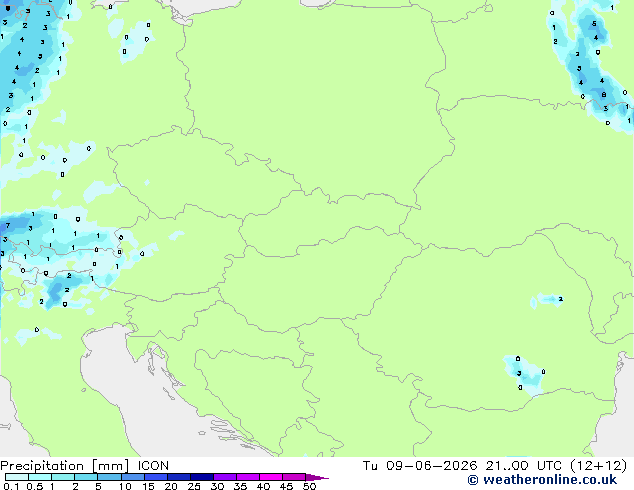Click the '7' precipitation value on the map
Screen dimensions: 634x490
click(8, 226)
